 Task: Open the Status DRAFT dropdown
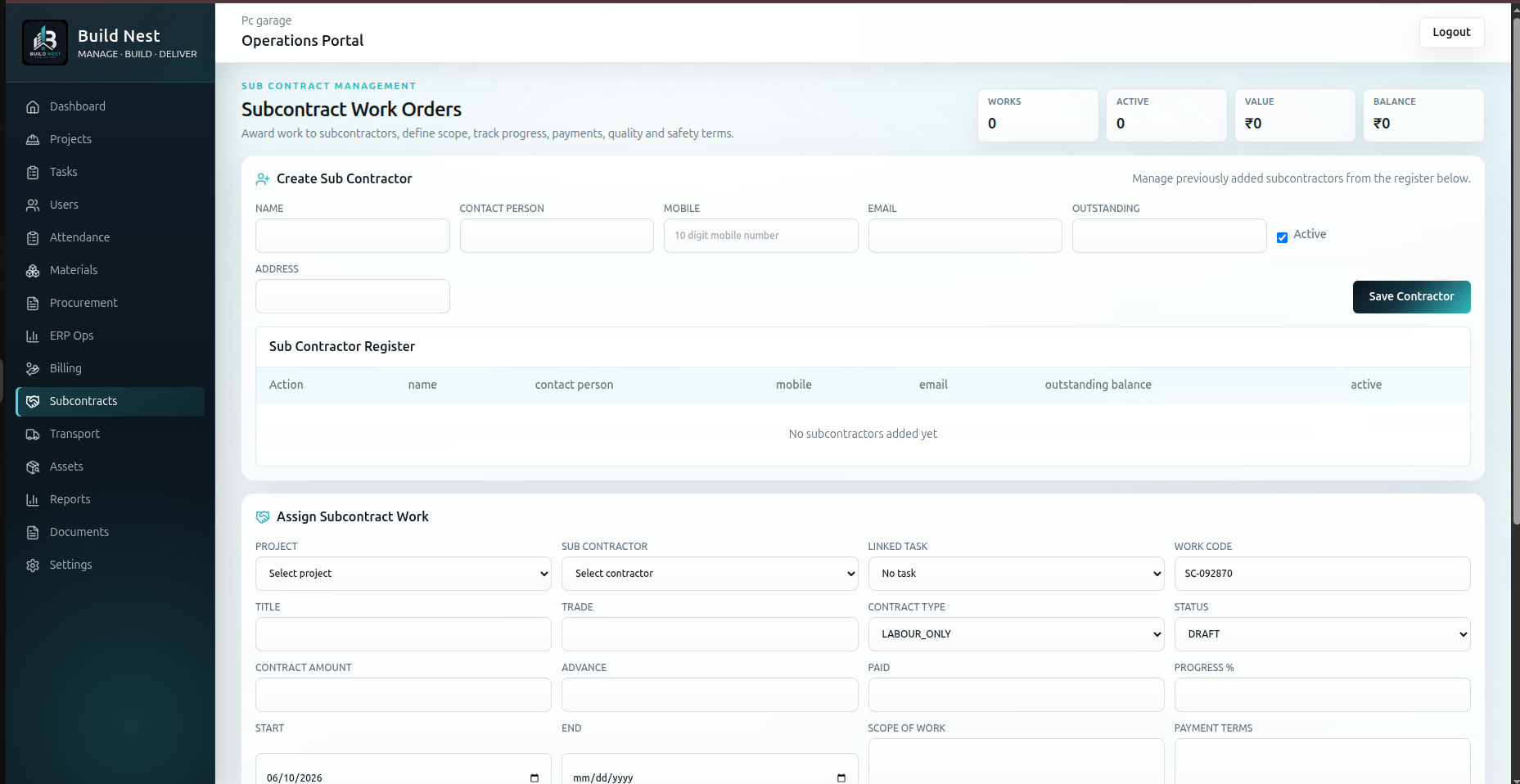tap(1322, 634)
